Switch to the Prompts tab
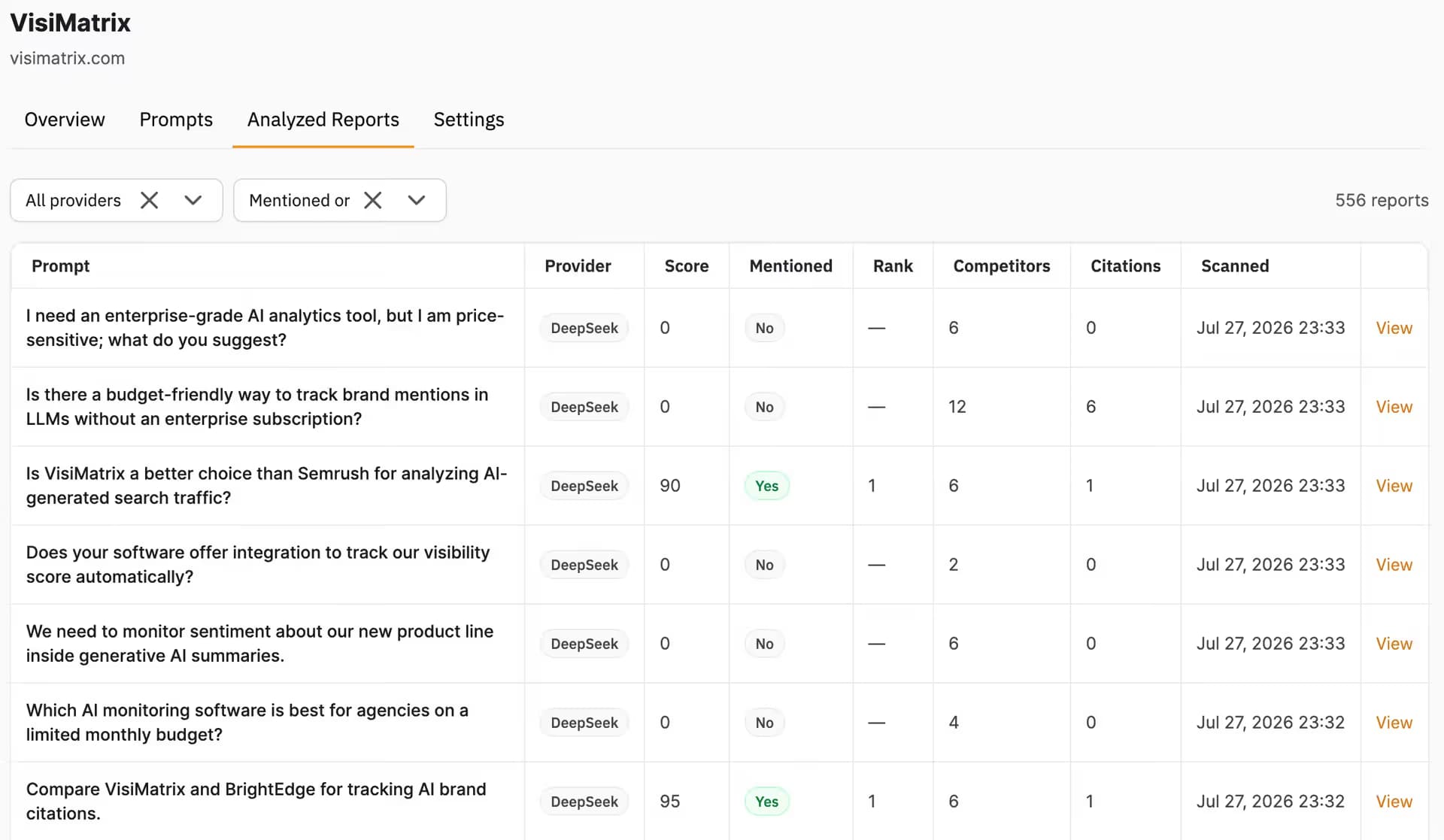The width and height of the screenshot is (1444, 840). [176, 120]
